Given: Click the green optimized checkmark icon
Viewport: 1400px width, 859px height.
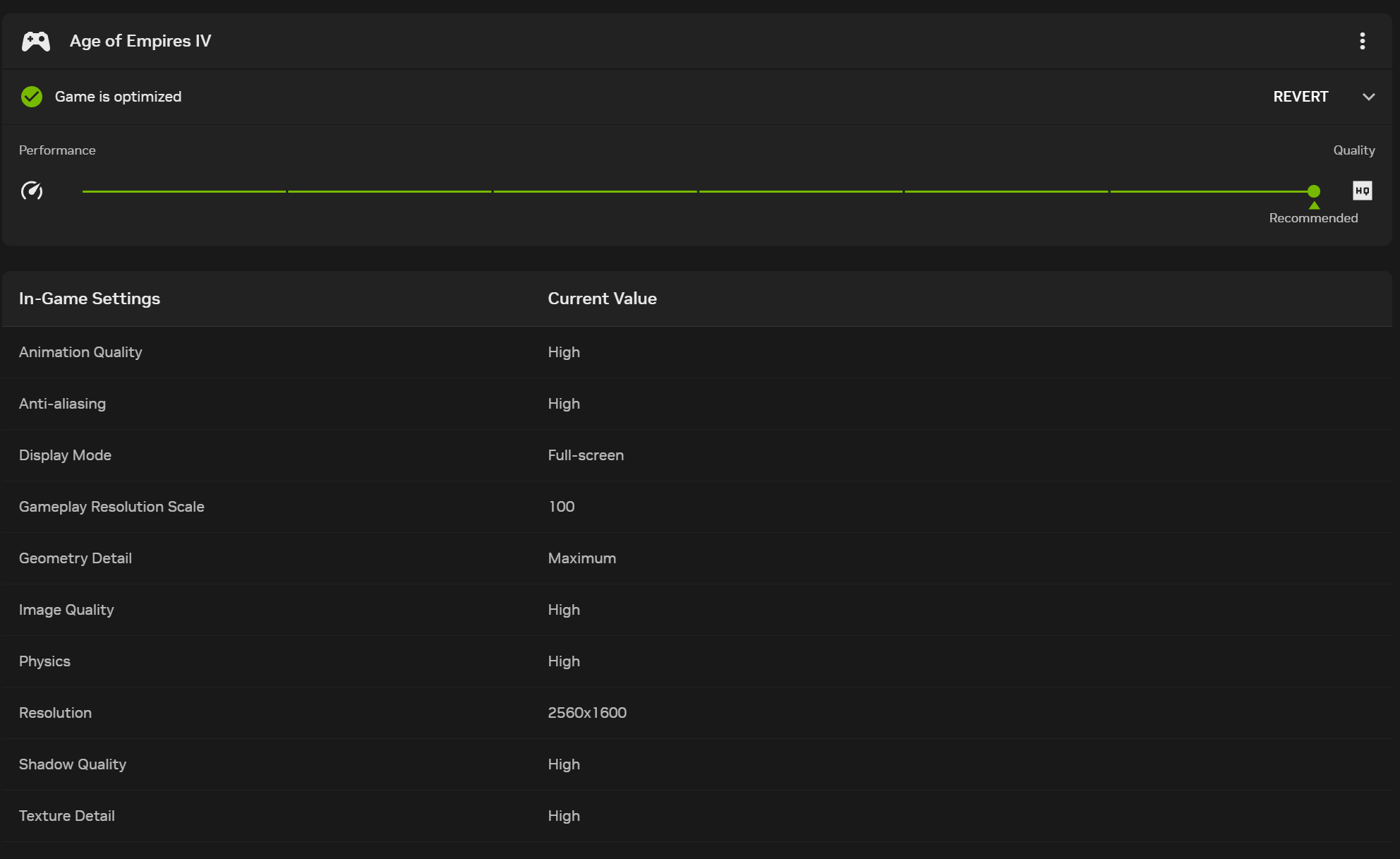Looking at the screenshot, I should coord(32,97).
